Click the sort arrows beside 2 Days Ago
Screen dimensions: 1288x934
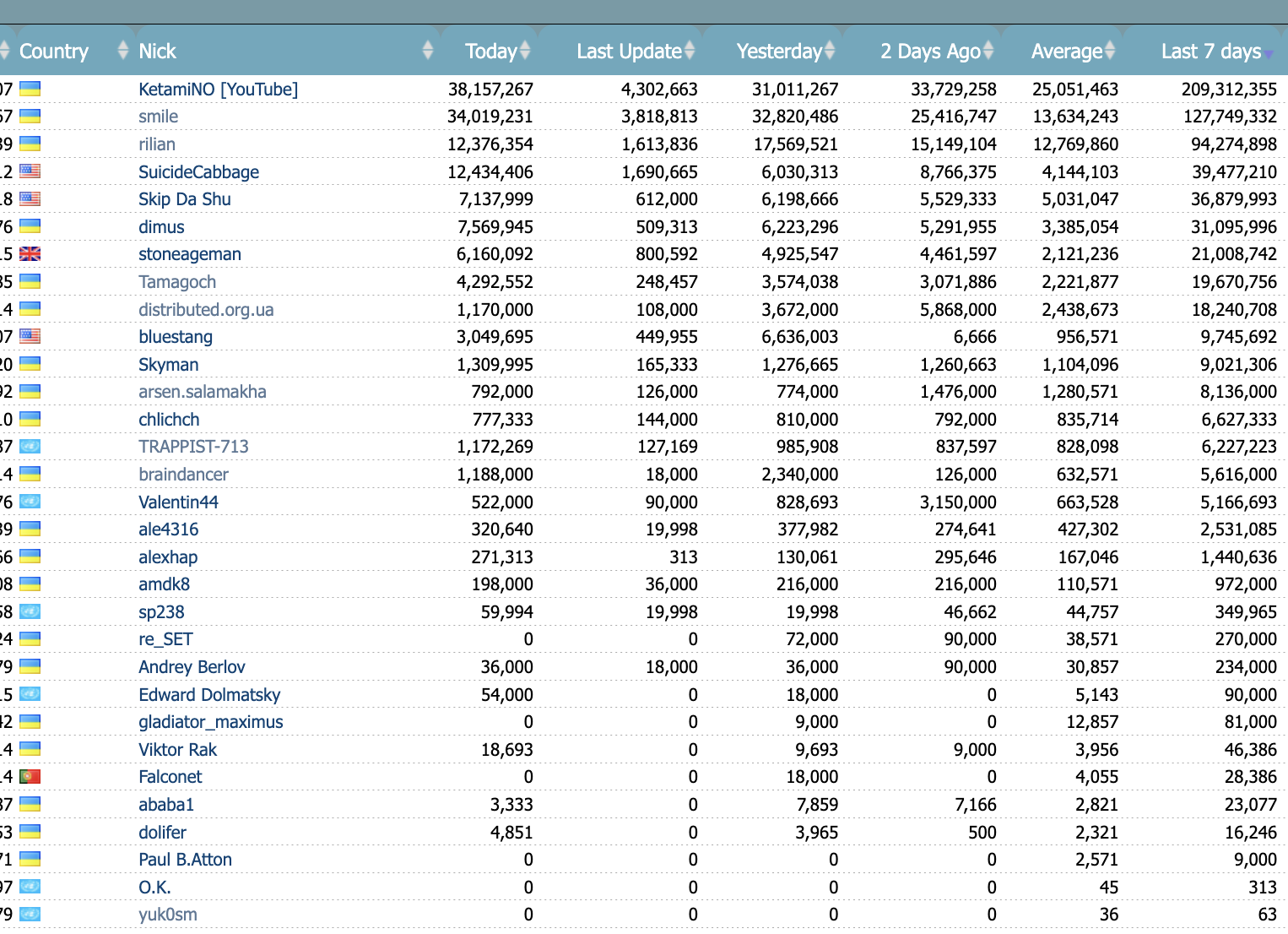(x=988, y=51)
